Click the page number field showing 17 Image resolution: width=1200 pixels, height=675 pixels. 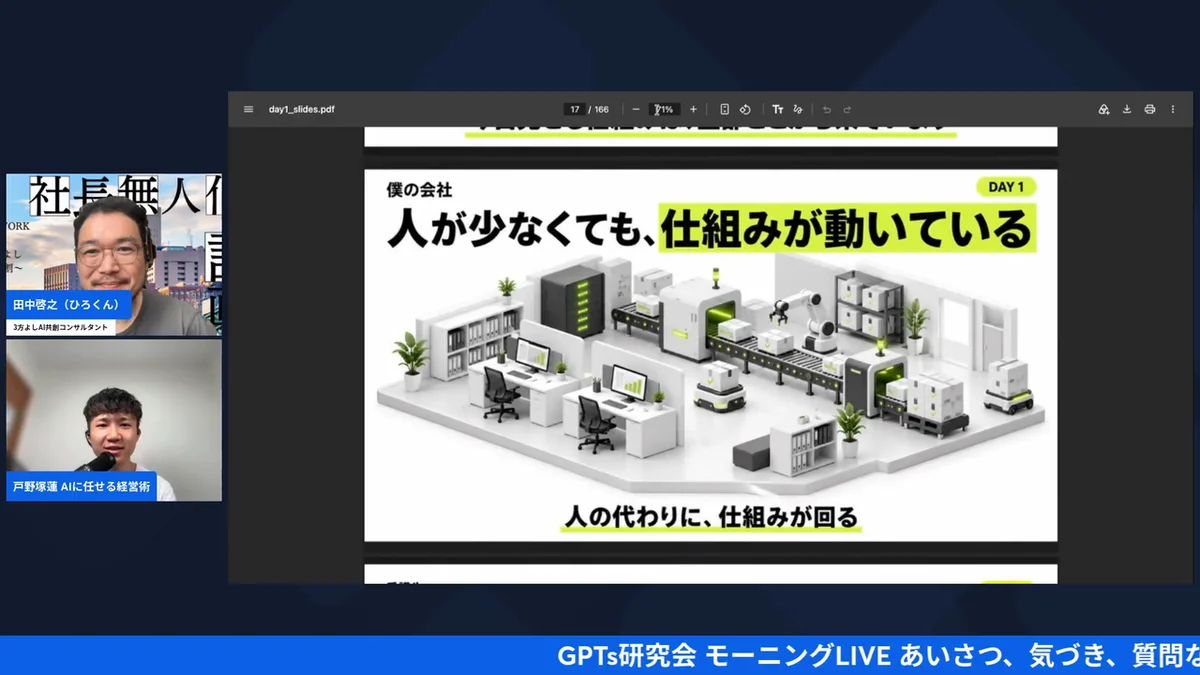point(575,109)
